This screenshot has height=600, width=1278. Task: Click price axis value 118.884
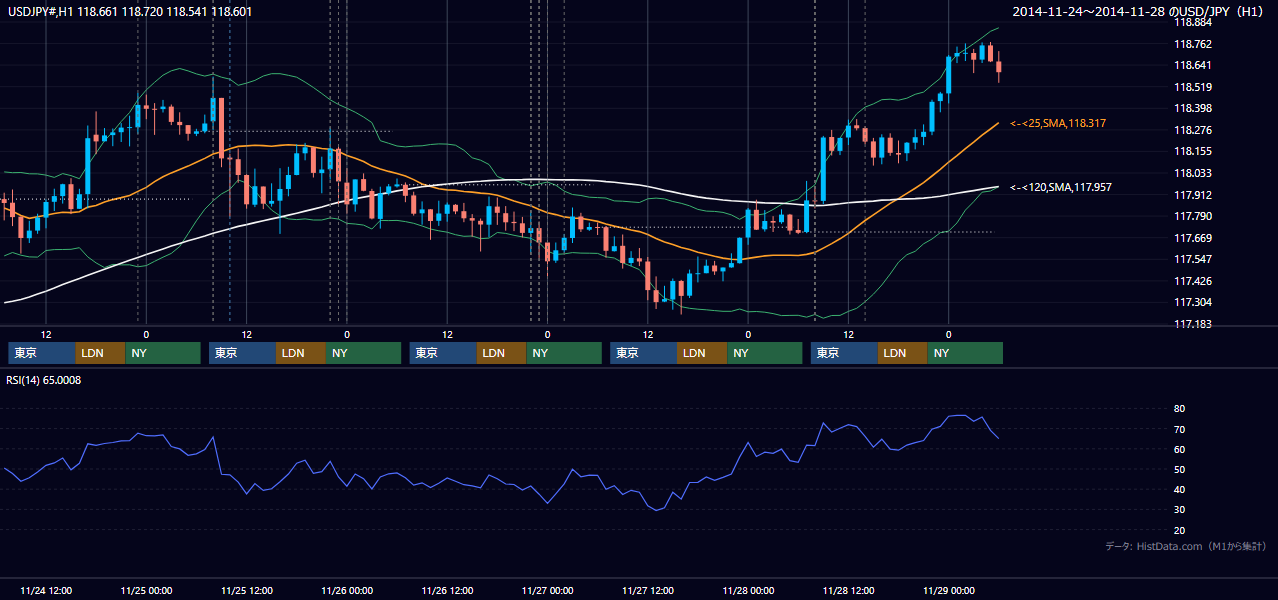1193,22
